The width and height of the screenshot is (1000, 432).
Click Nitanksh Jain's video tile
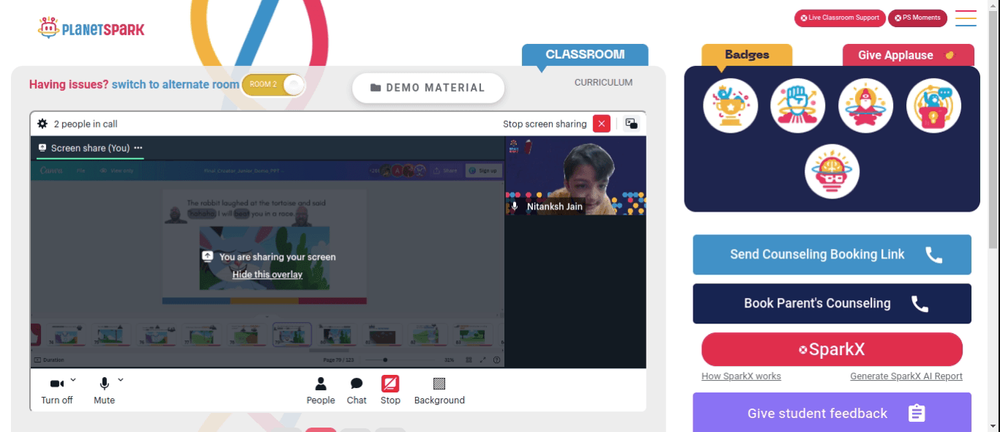(x=575, y=175)
